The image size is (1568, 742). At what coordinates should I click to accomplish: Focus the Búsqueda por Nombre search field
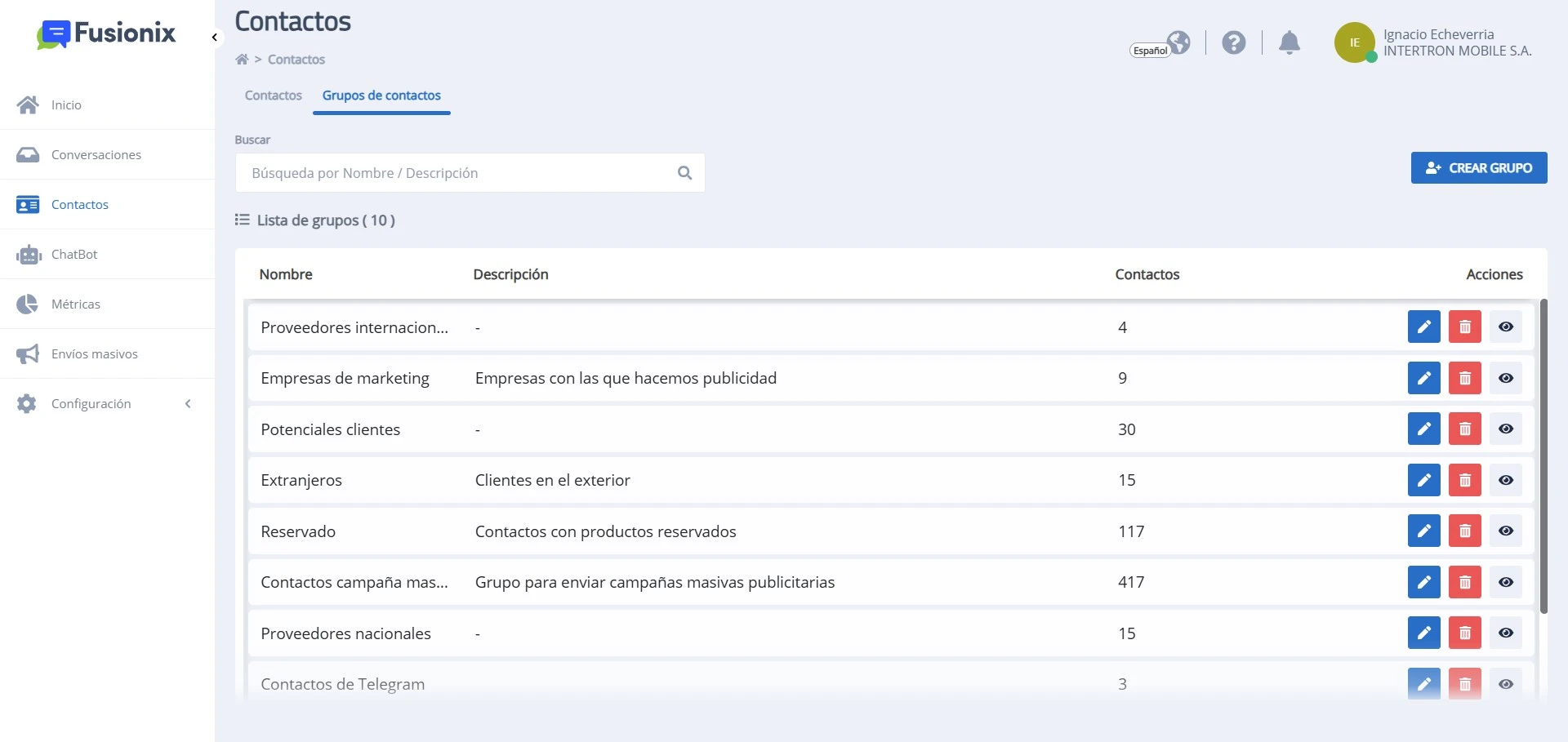(x=470, y=173)
